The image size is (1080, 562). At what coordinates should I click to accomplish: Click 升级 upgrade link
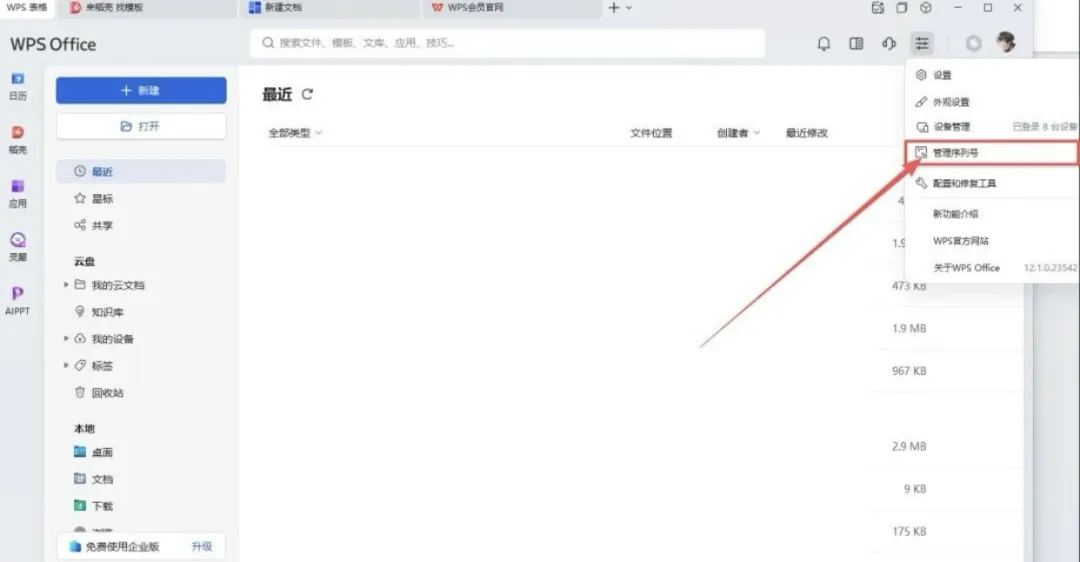(x=202, y=546)
